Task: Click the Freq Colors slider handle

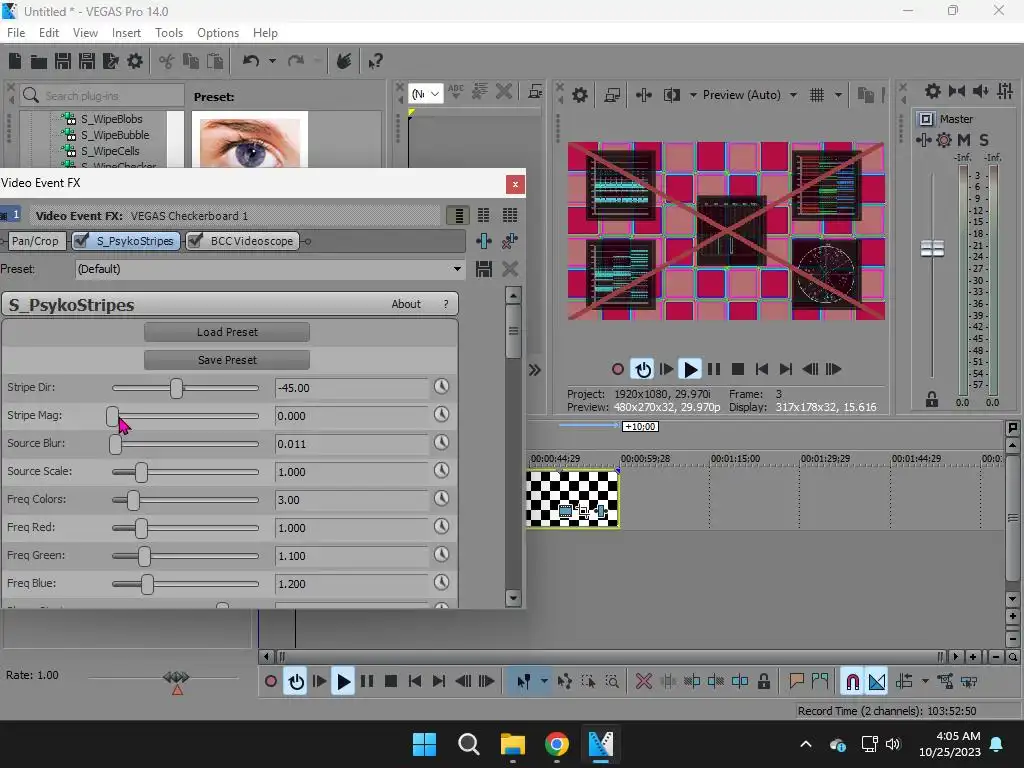Action: pyautogui.click(x=133, y=500)
